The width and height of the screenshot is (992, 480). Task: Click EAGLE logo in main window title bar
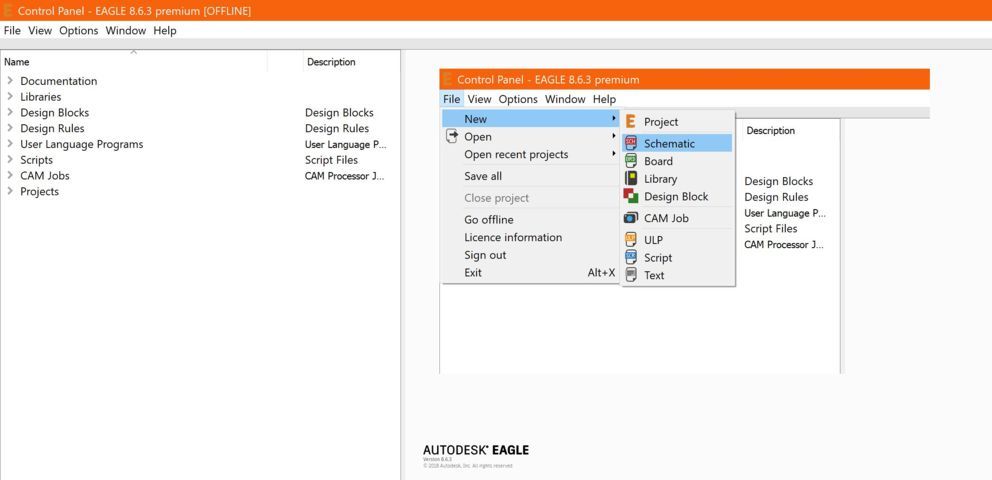pyautogui.click(x=8, y=10)
